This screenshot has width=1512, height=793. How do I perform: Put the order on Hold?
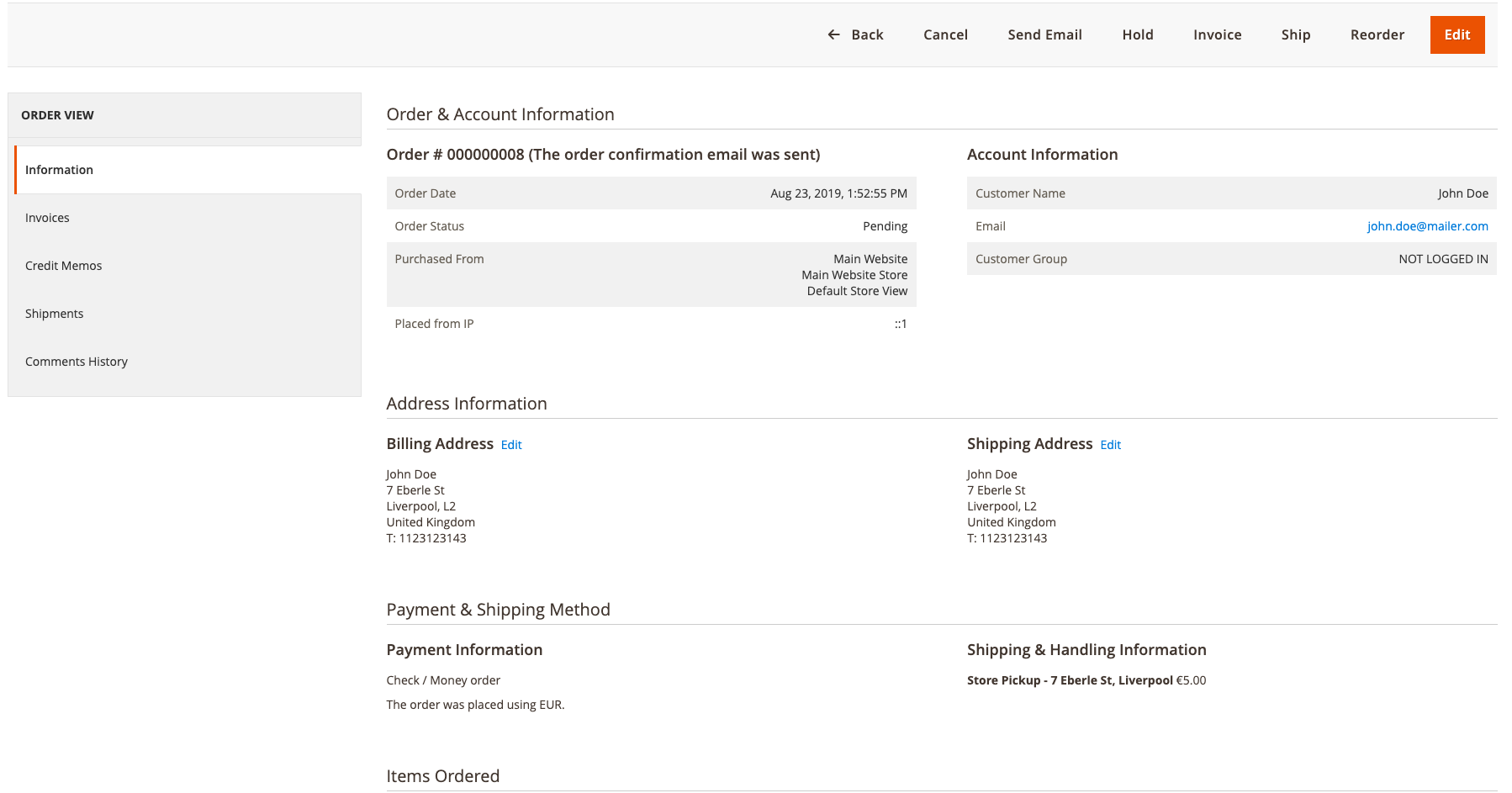[1137, 34]
